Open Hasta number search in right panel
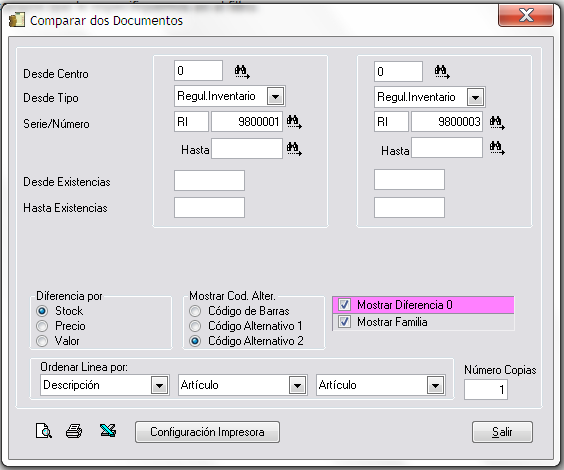The height and width of the screenshot is (470, 564). click(497, 147)
